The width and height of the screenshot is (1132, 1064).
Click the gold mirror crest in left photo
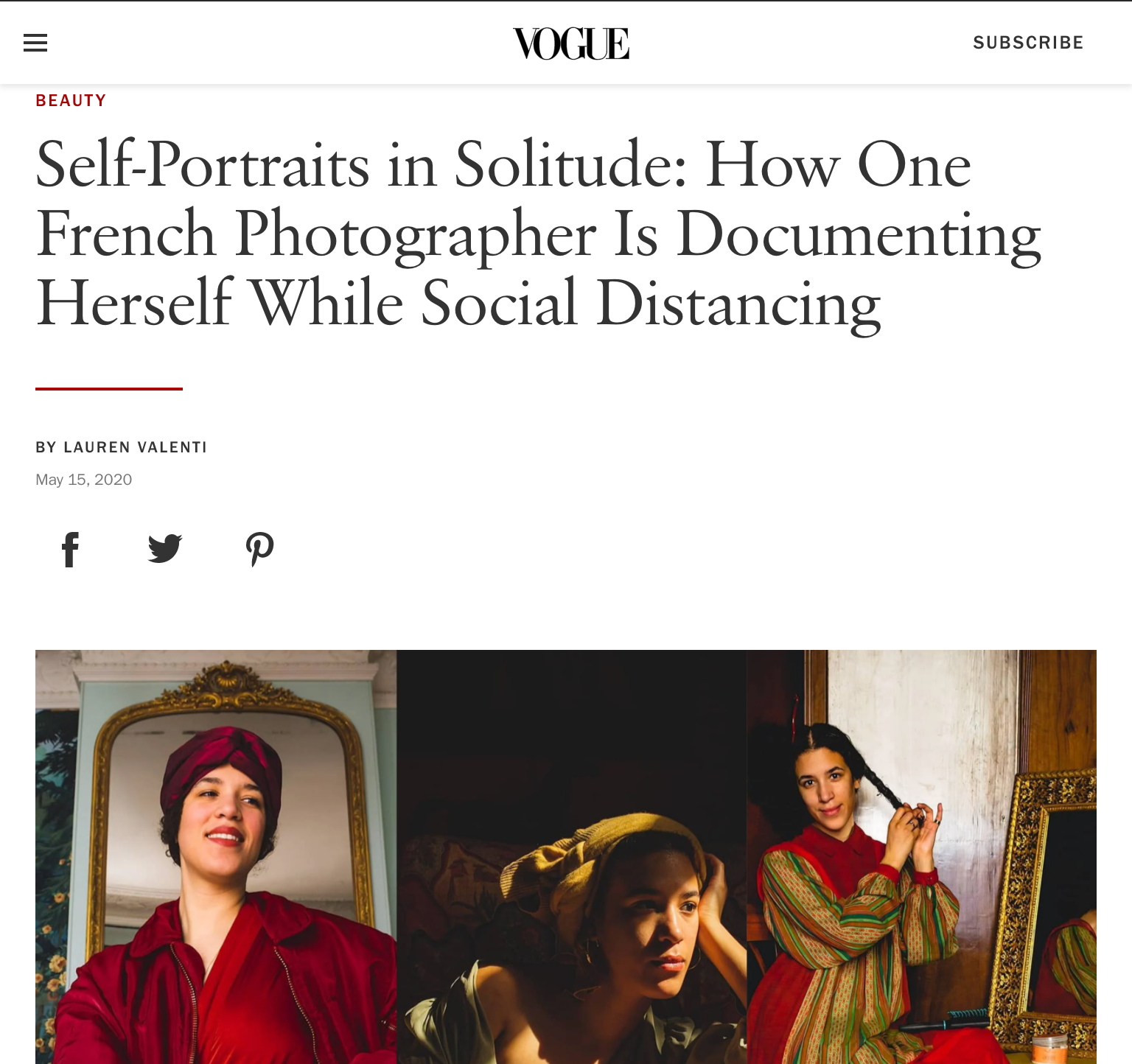pos(223,686)
